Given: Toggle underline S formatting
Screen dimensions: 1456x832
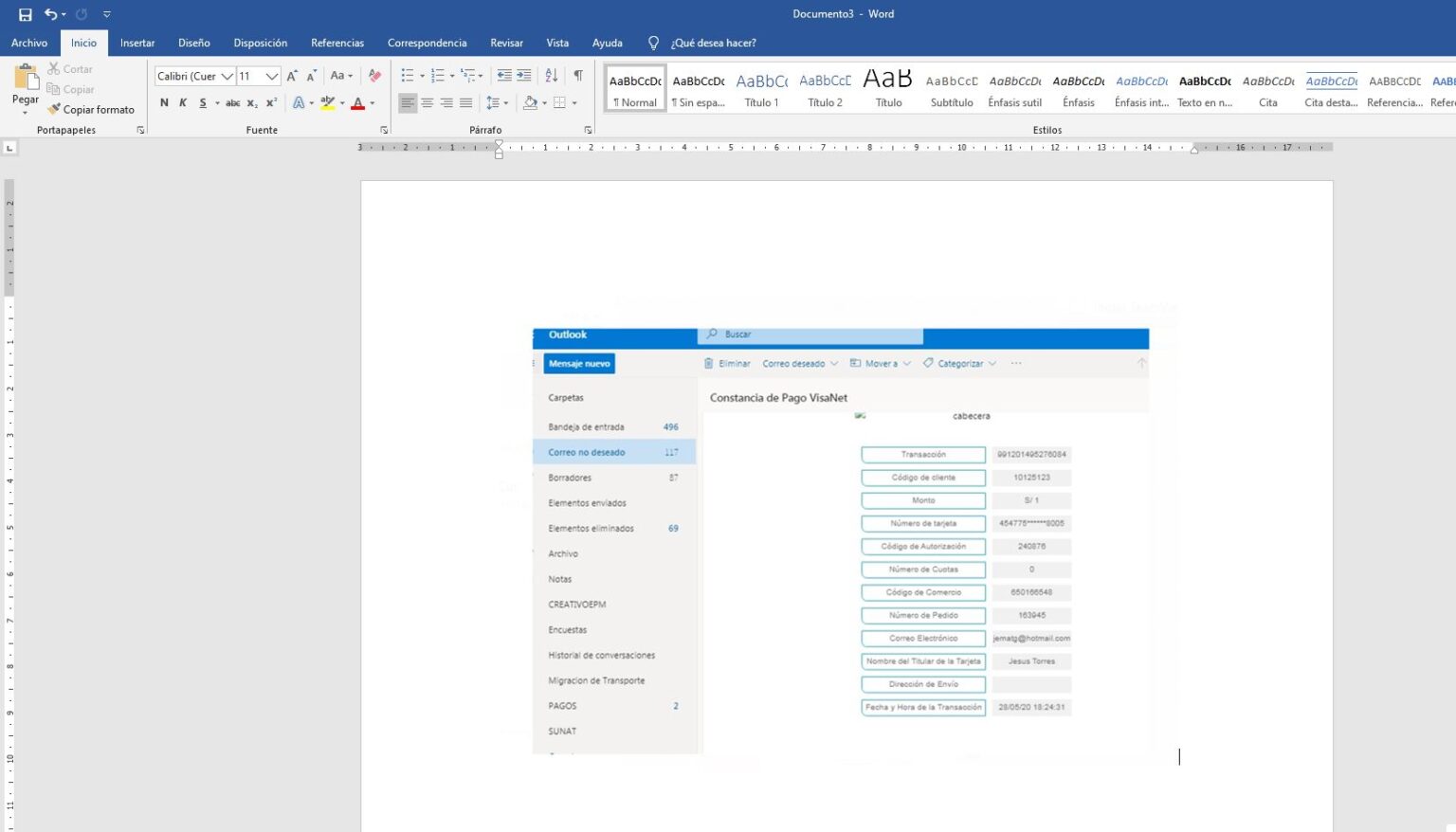Looking at the screenshot, I should pos(202,102).
